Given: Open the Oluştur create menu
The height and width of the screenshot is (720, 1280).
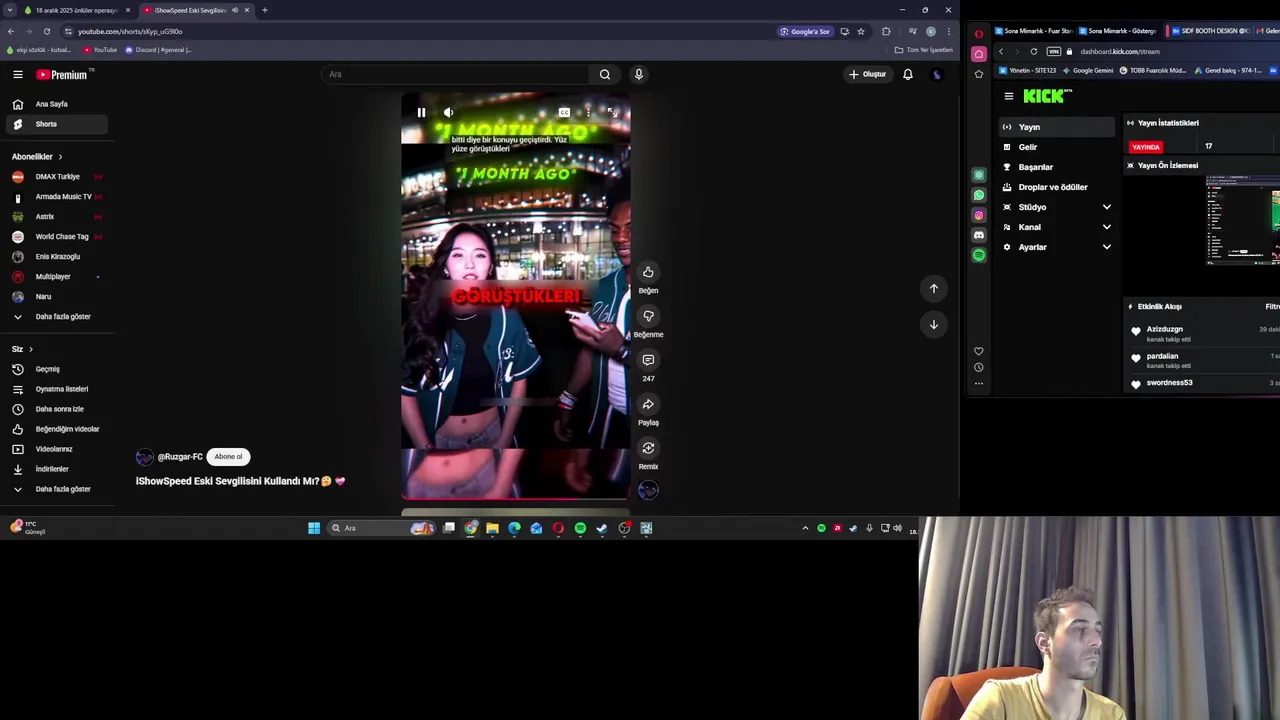Looking at the screenshot, I should 867,74.
